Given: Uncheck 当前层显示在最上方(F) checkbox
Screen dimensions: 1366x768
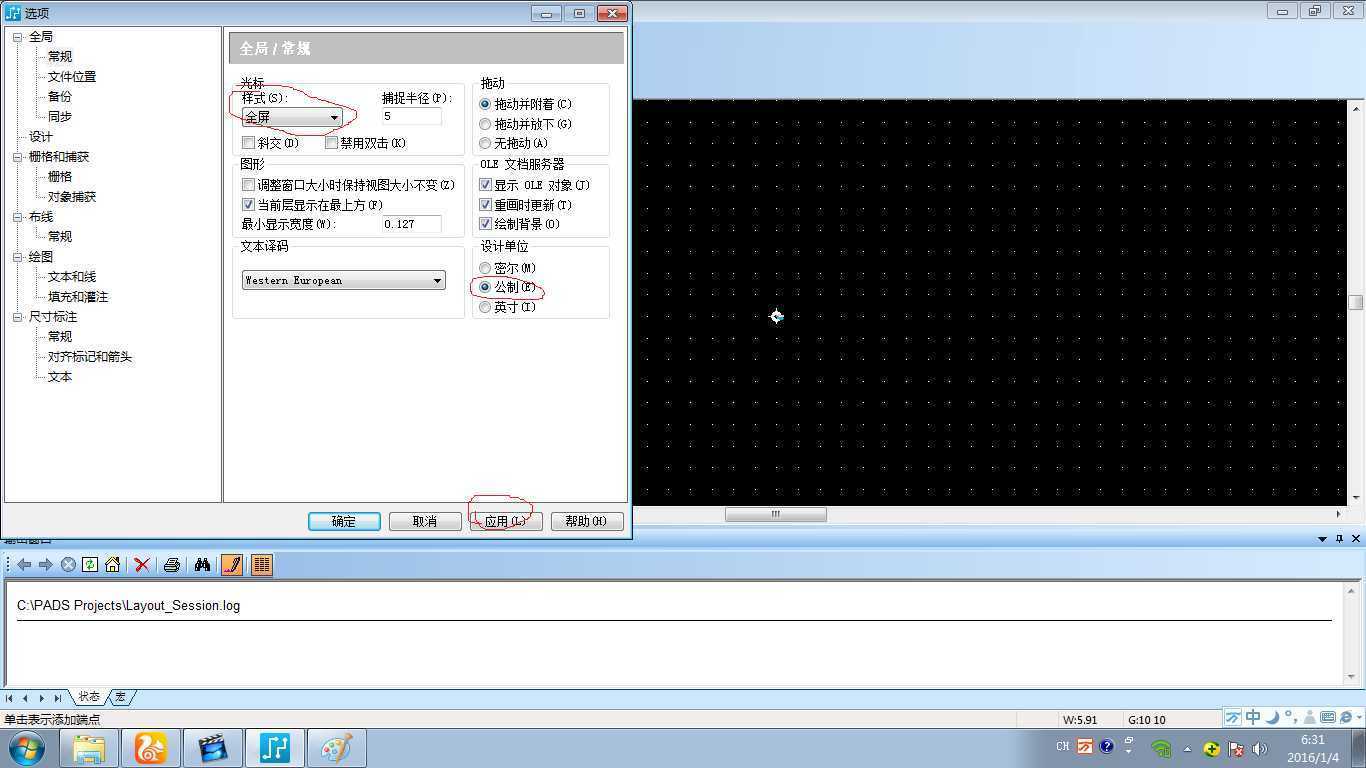Looking at the screenshot, I should pyautogui.click(x=249, y=205).
